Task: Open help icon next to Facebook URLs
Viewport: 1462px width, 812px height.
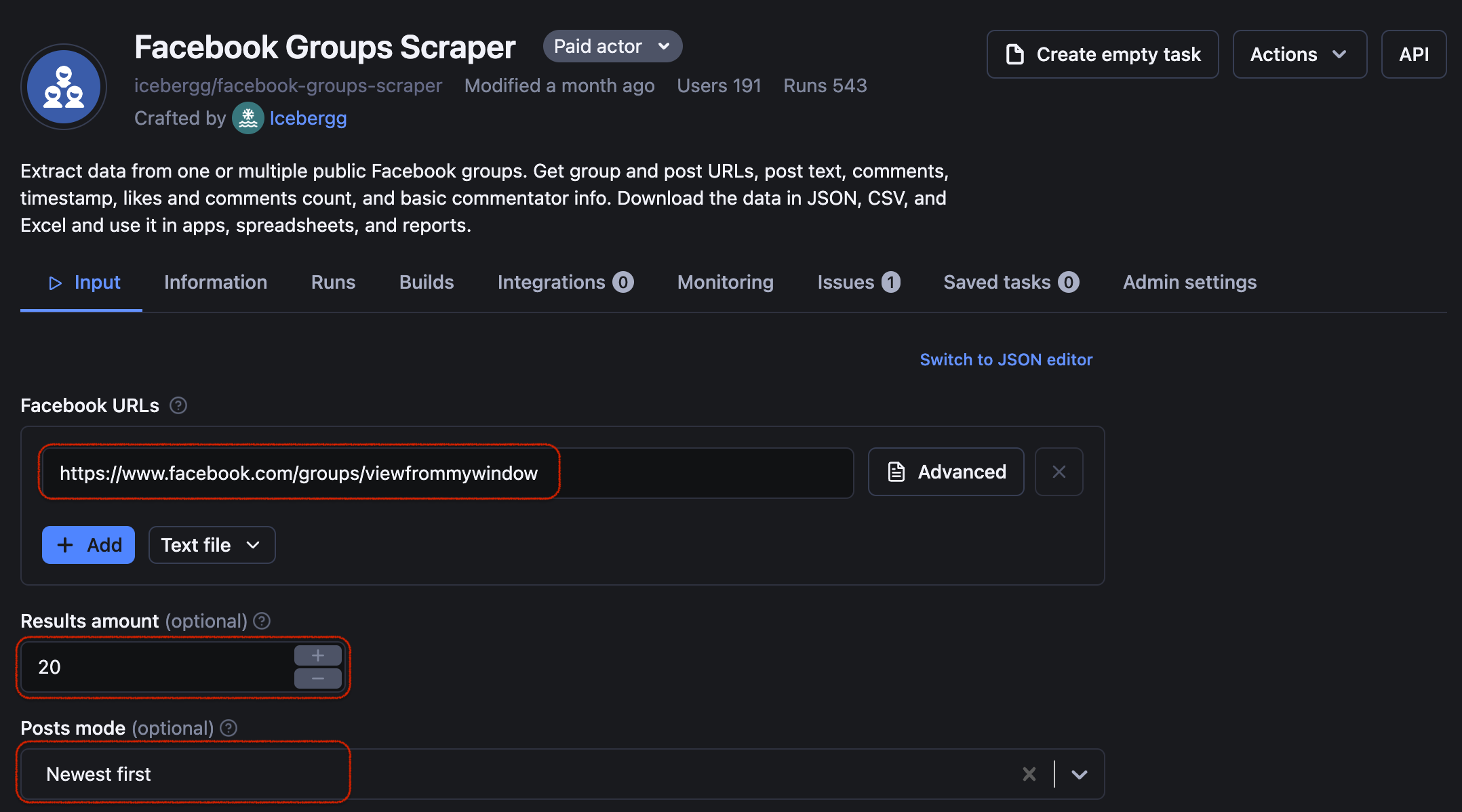Action: (178, 405)
